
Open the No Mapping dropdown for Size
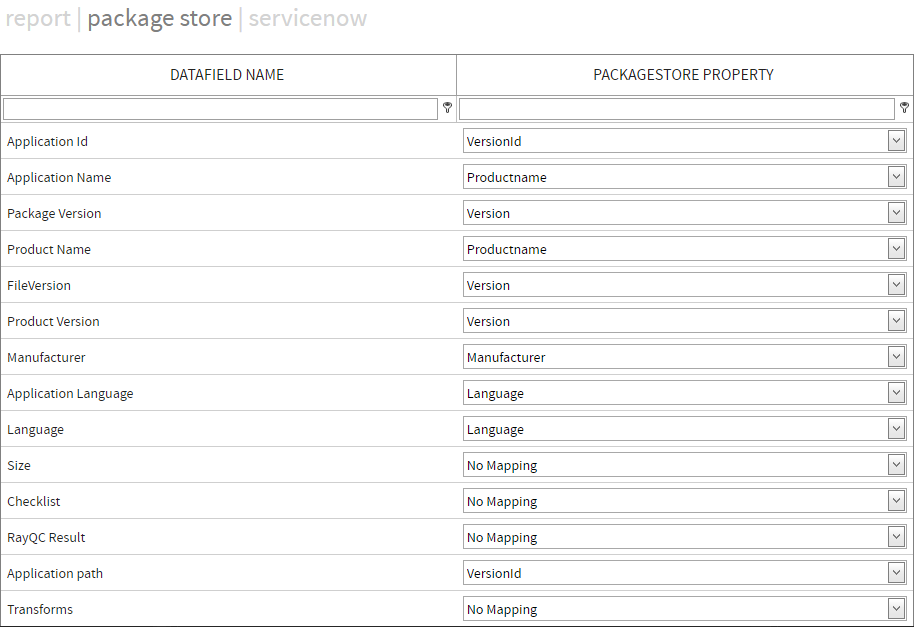(896, 464)
